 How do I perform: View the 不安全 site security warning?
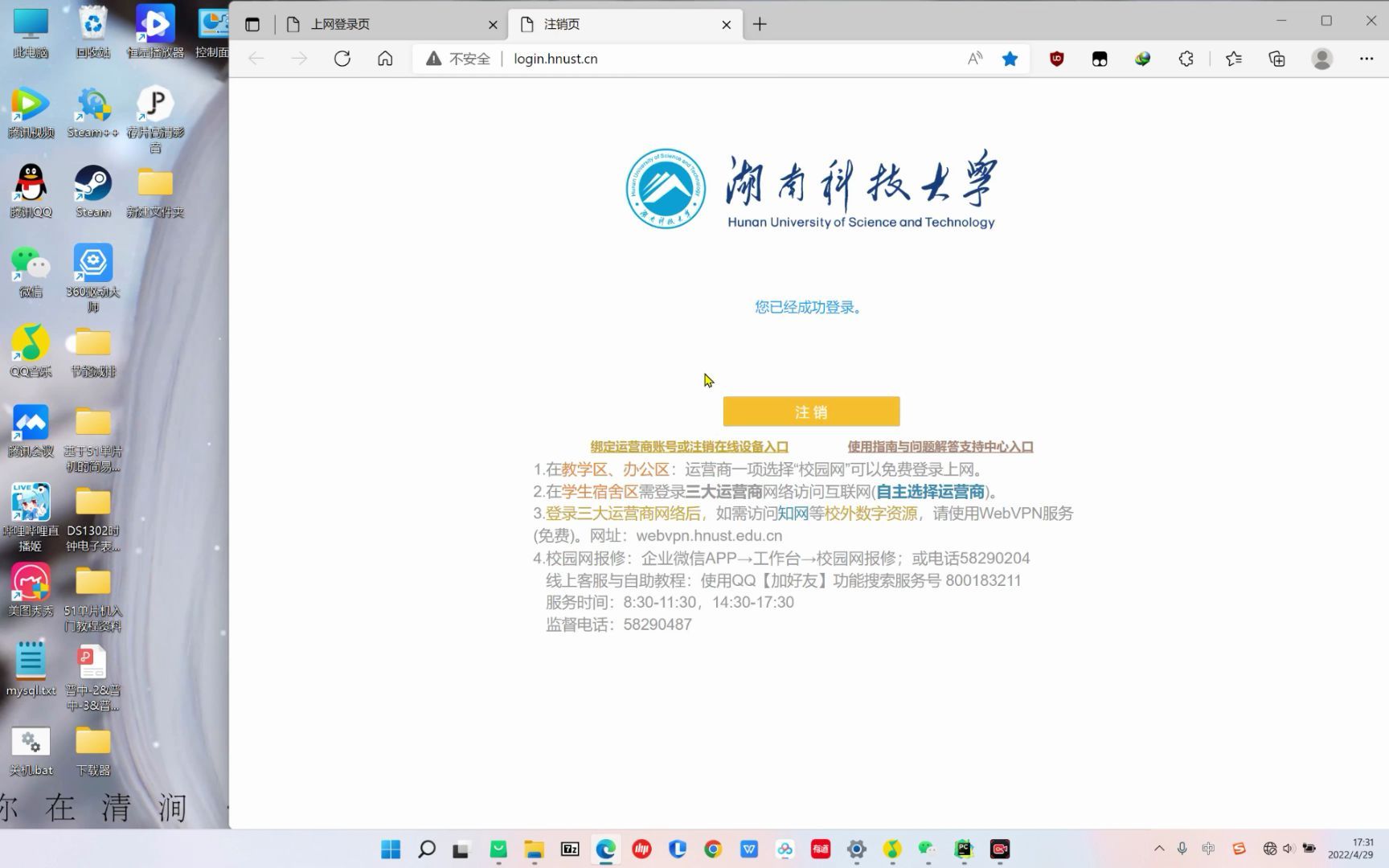tap(457, 59)
